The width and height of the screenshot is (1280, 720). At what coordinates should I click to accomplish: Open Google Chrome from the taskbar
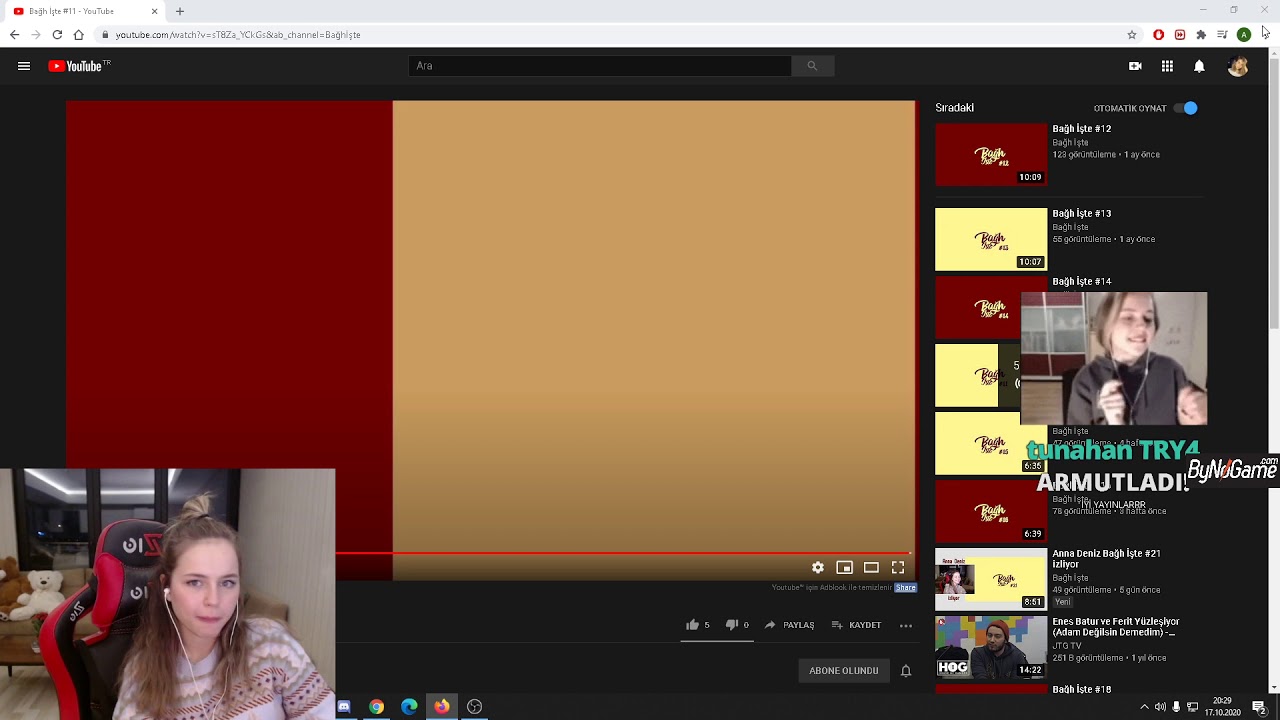376,707
